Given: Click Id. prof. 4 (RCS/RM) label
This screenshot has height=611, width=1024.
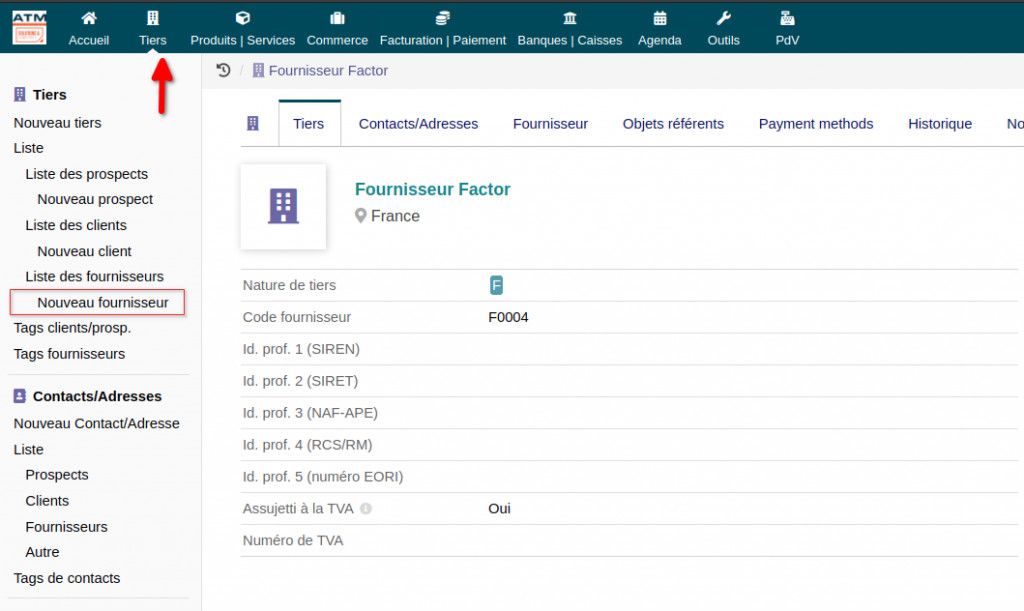Looking at the screenshot, I should [x=308, y=445].
